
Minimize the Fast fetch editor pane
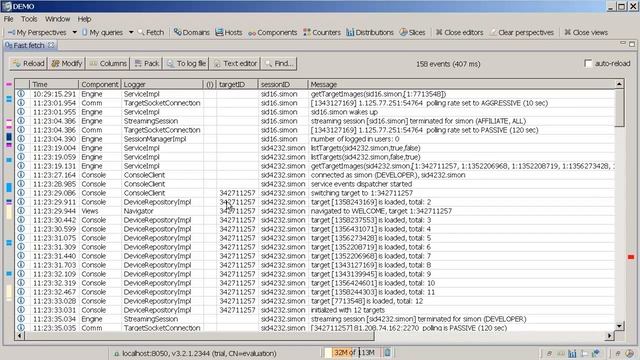(622, 43)
